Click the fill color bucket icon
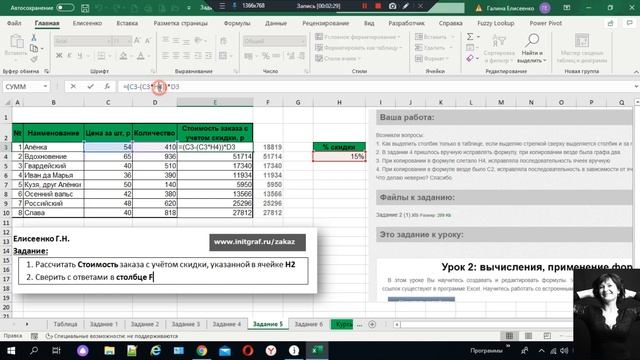 123,56
